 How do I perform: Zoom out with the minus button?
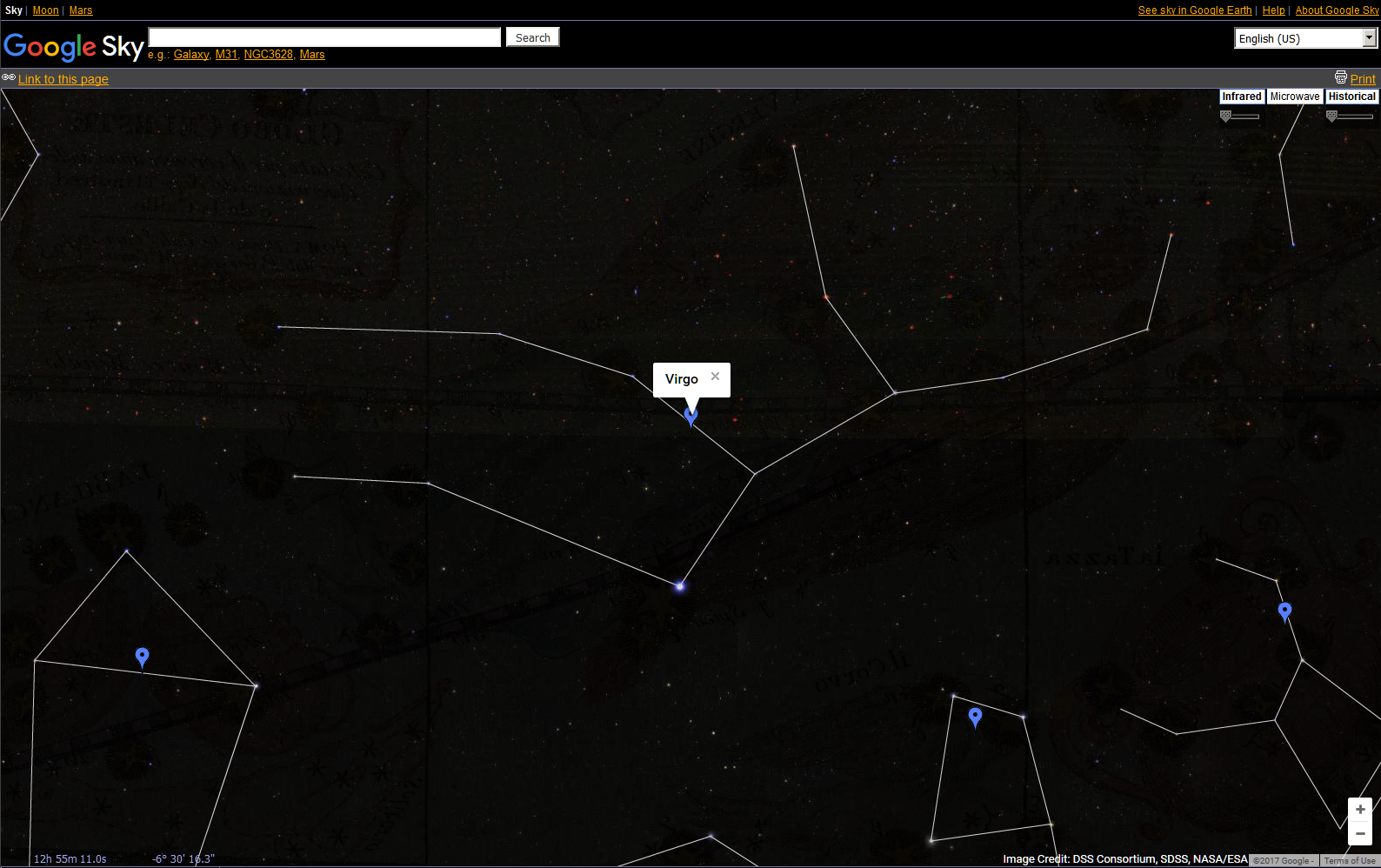pos(1360,833)
